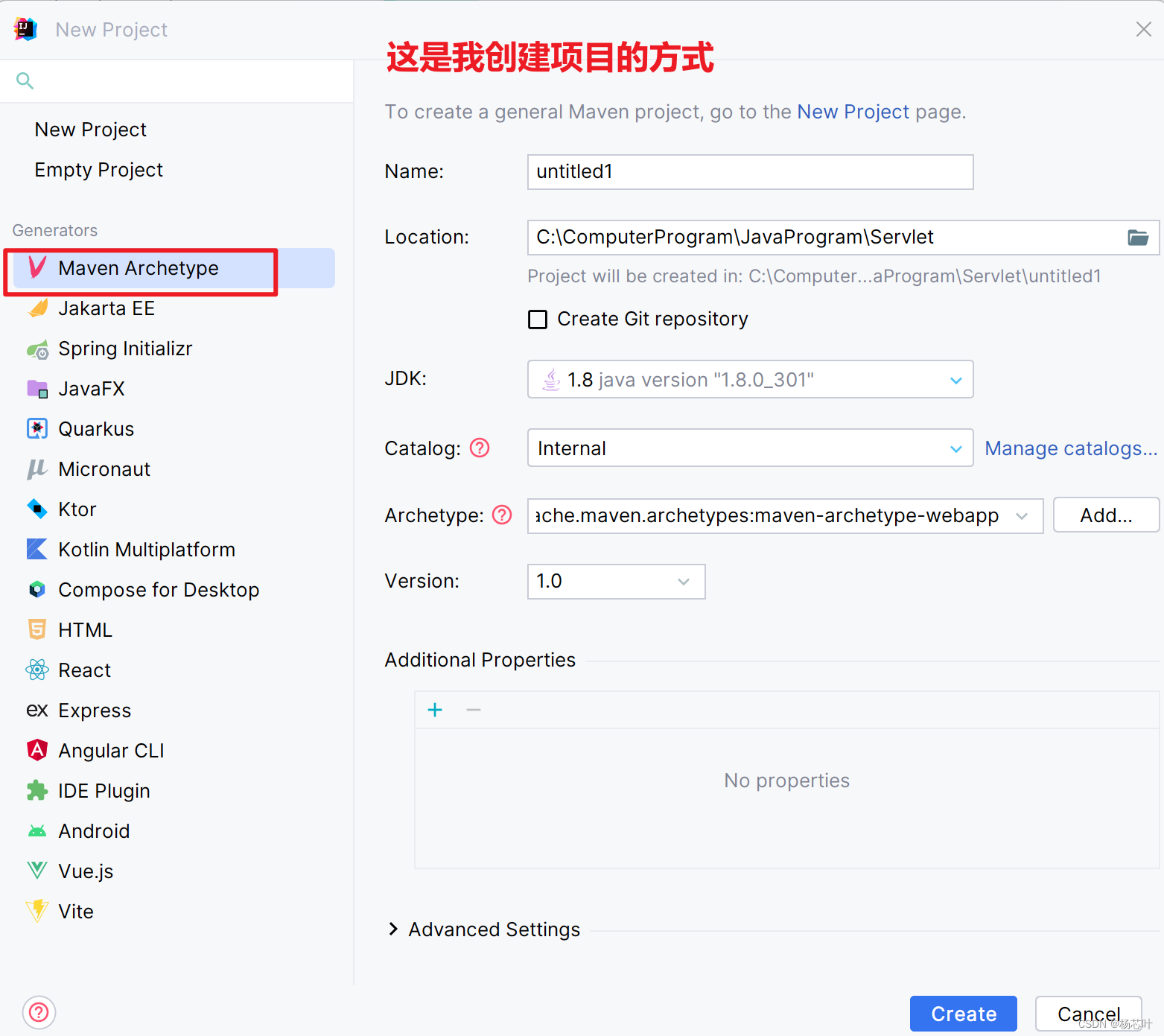Screen dimensions: 1164x1036
Task: Click the Maven Archetype generator icon
Action: click(x=37, y=267)
